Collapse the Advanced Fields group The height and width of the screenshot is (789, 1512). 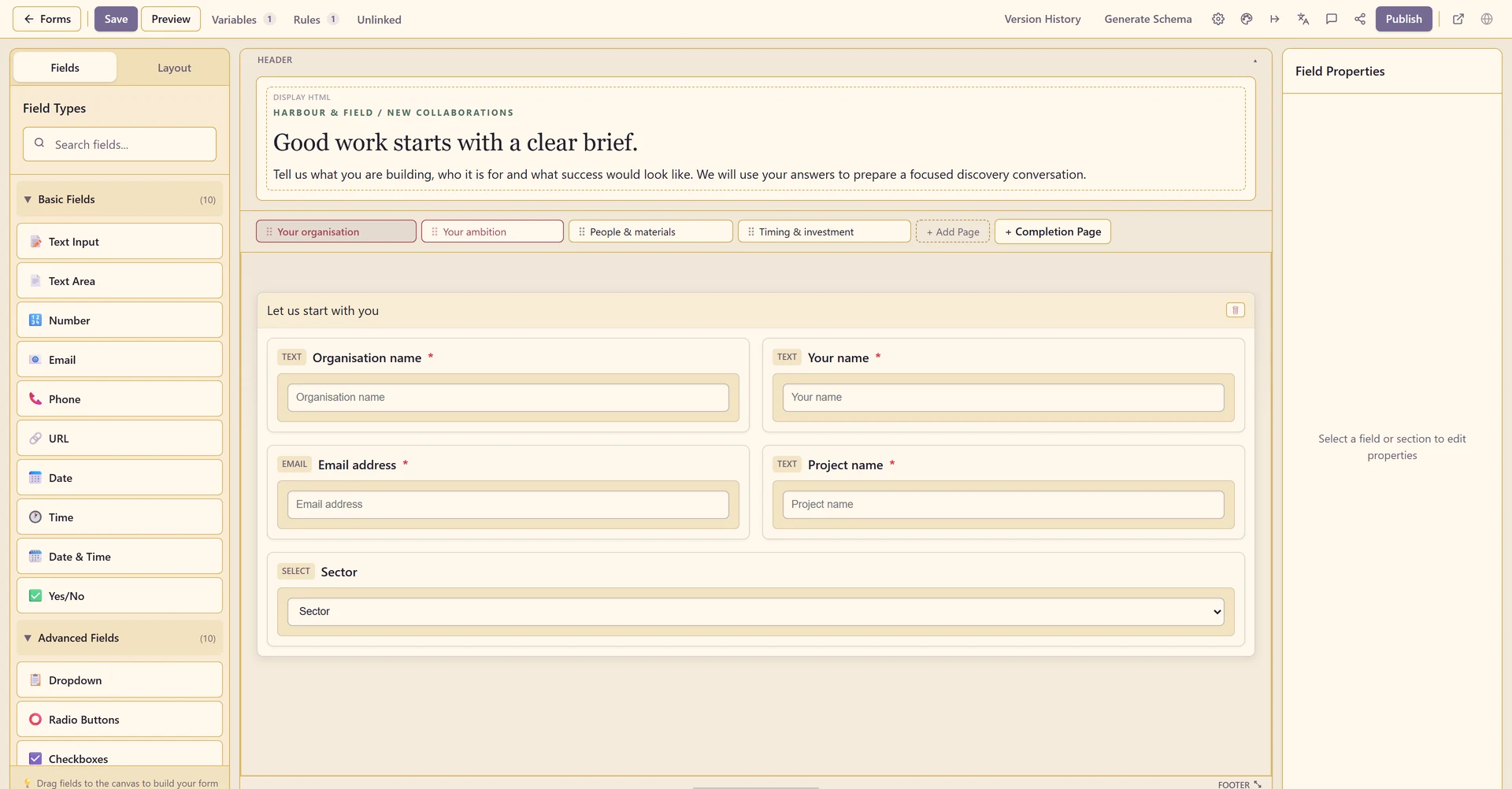pos(120,638)
